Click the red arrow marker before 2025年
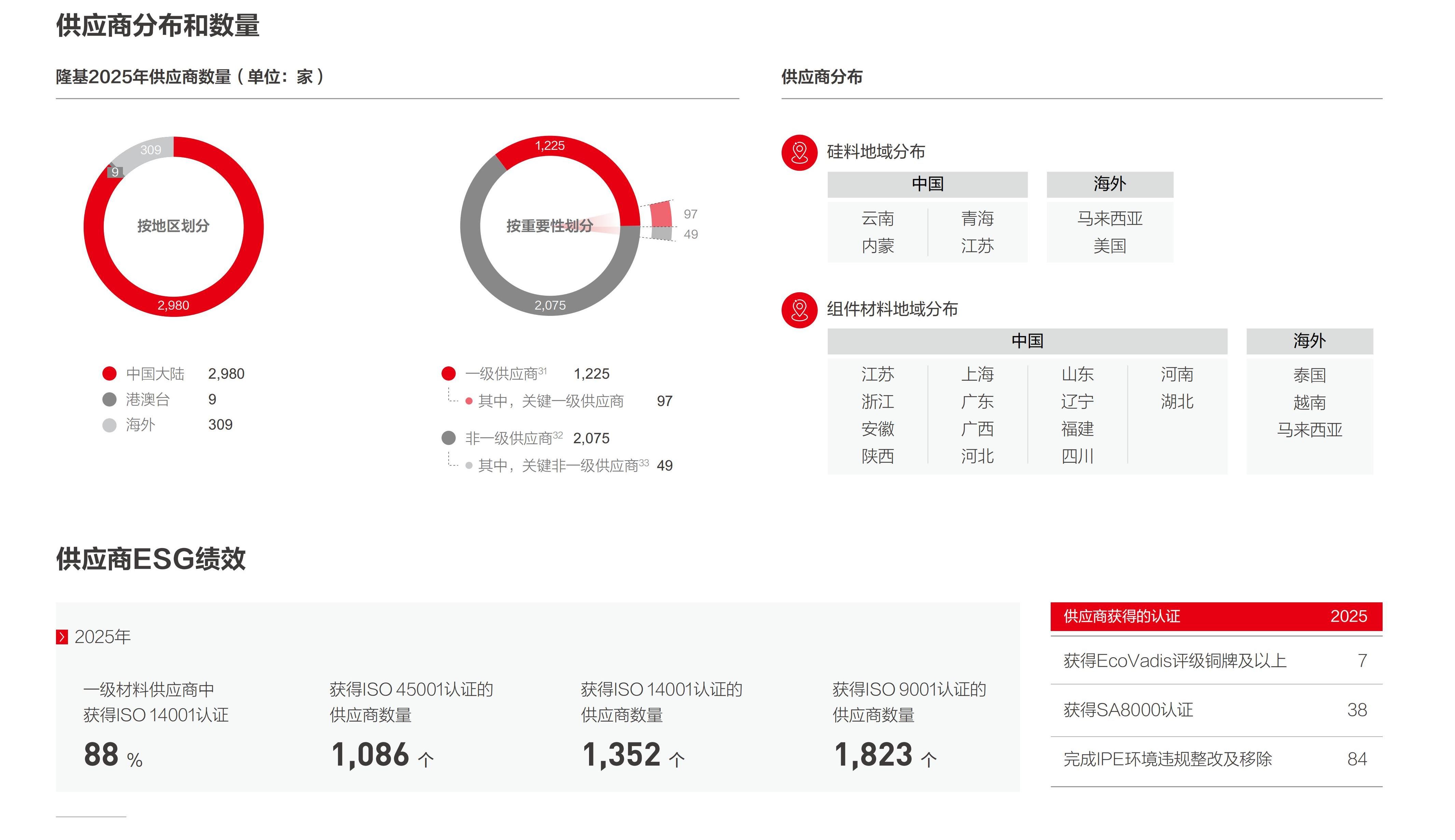 (62, 637)
